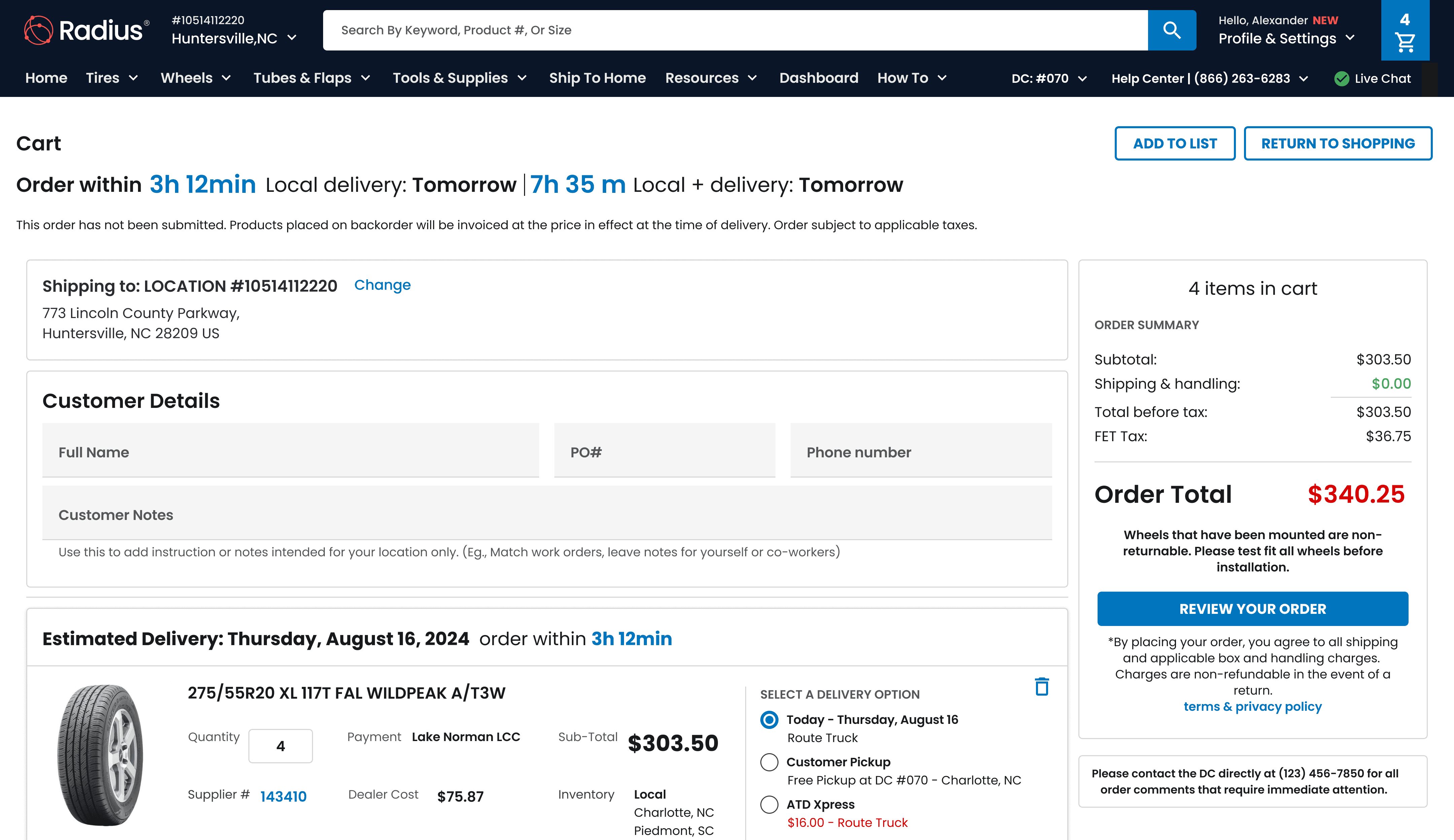Open the Tires menu
This screenshot has height=840, width=1454.
(x=112, y=78)
